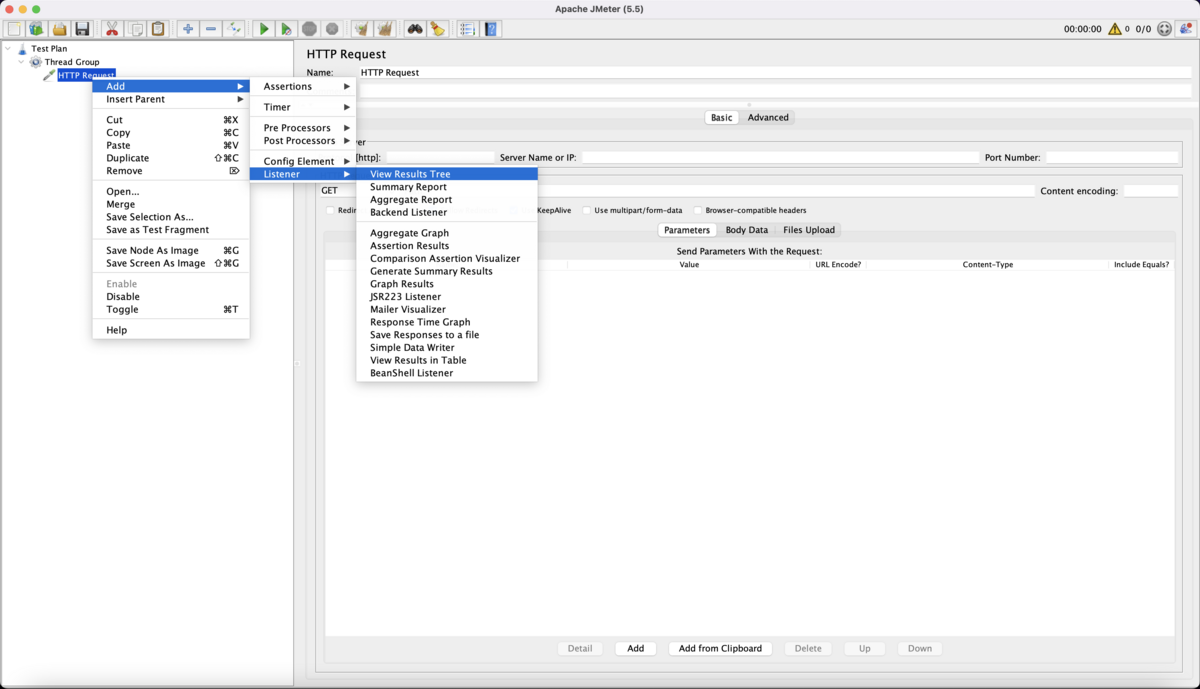Screen dimensions: 1200x689
Task: Click the remote engines icon next to 0/0
Action: coord(1164,29)
